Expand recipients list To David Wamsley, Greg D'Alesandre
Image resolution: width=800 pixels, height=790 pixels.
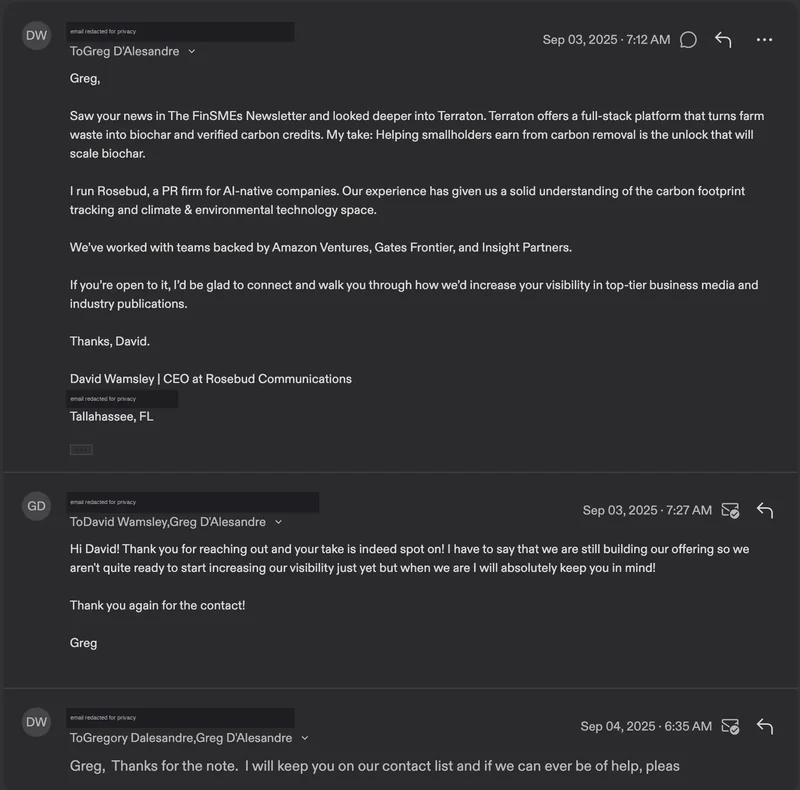point(279,522)
